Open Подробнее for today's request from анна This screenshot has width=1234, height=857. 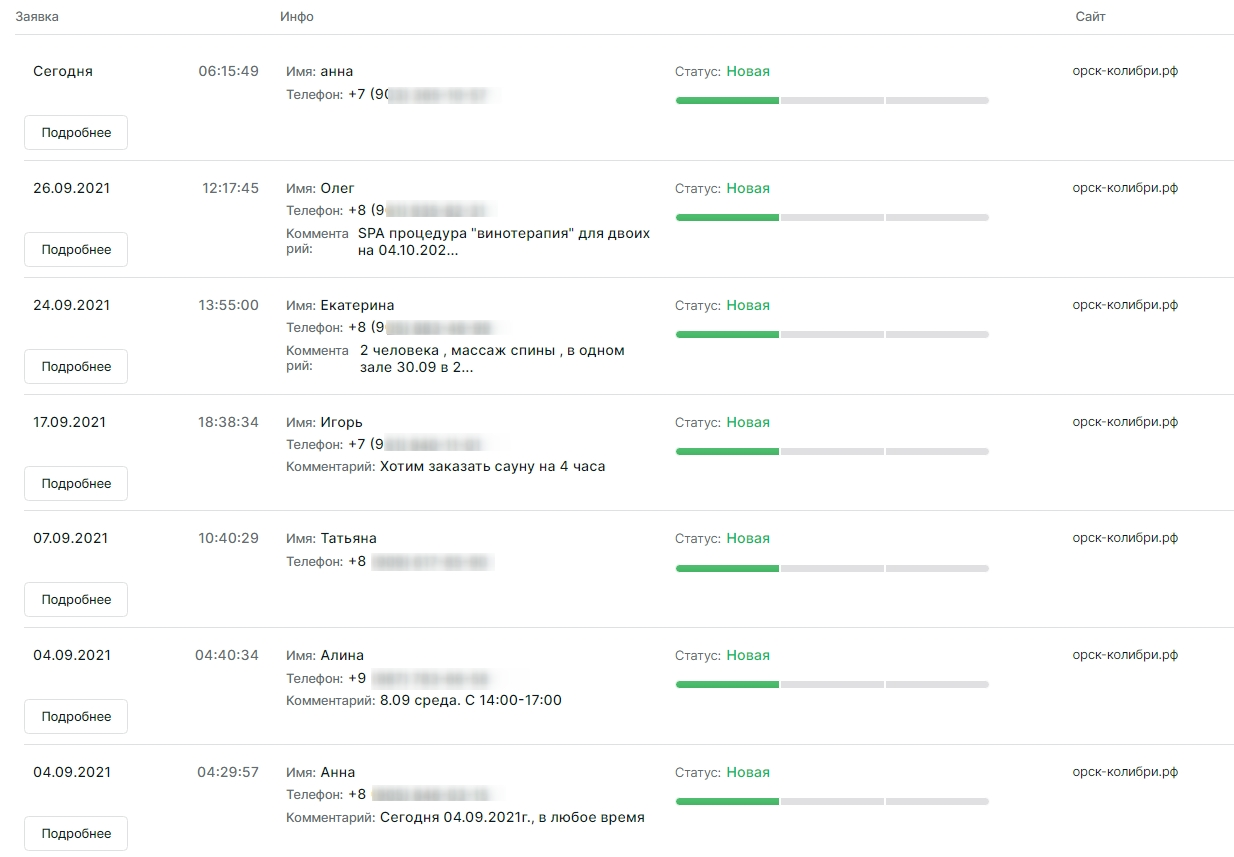pos(76,133)
